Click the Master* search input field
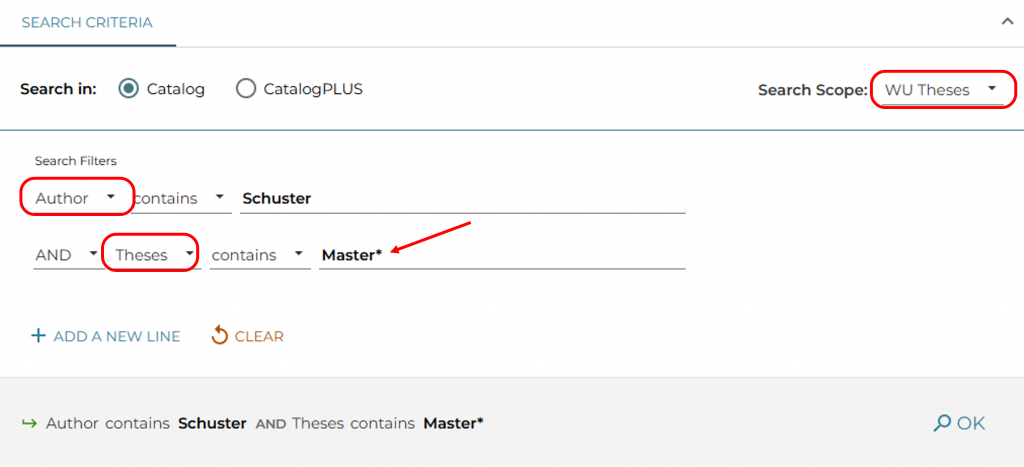The image size is (1024, 467). coord(502,255)
